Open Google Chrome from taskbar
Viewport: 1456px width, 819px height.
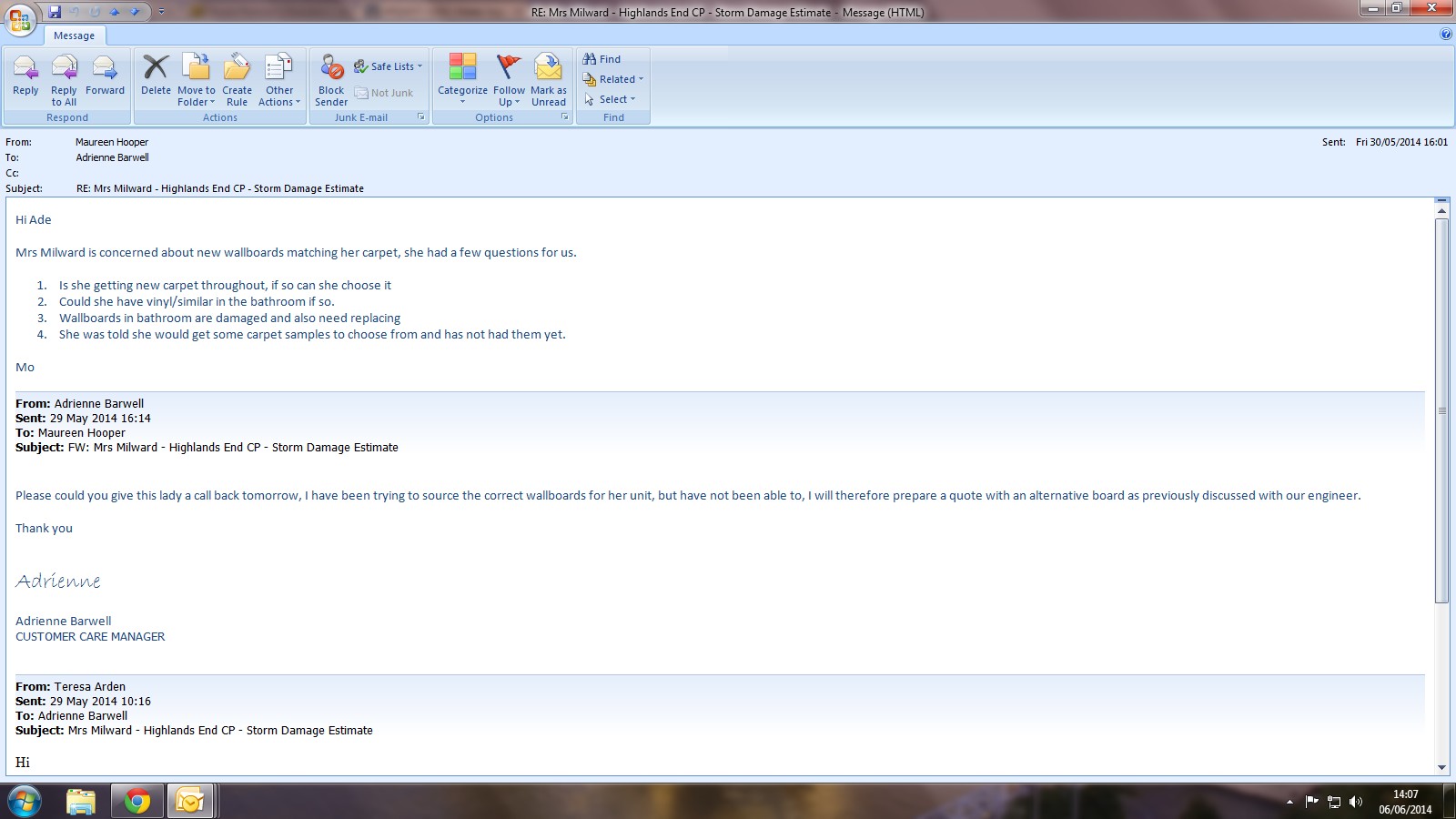tap(137, 802)
